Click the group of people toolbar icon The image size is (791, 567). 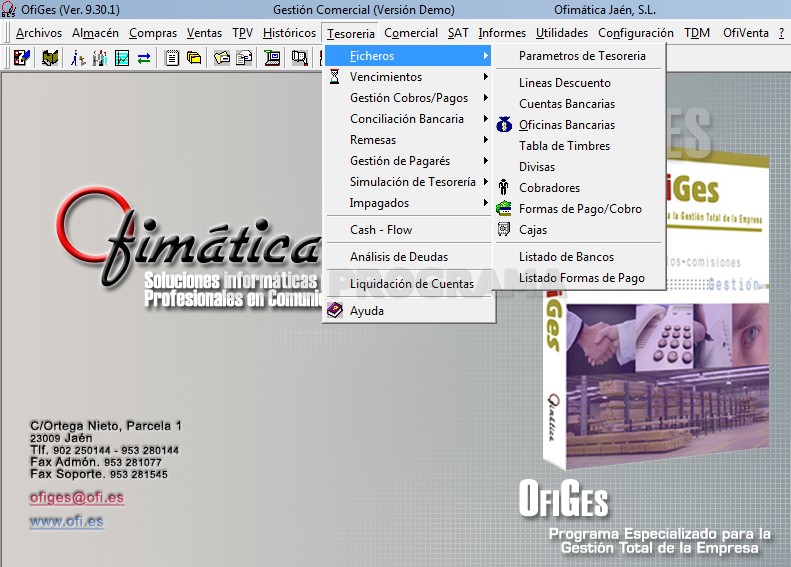click(100, 58)
